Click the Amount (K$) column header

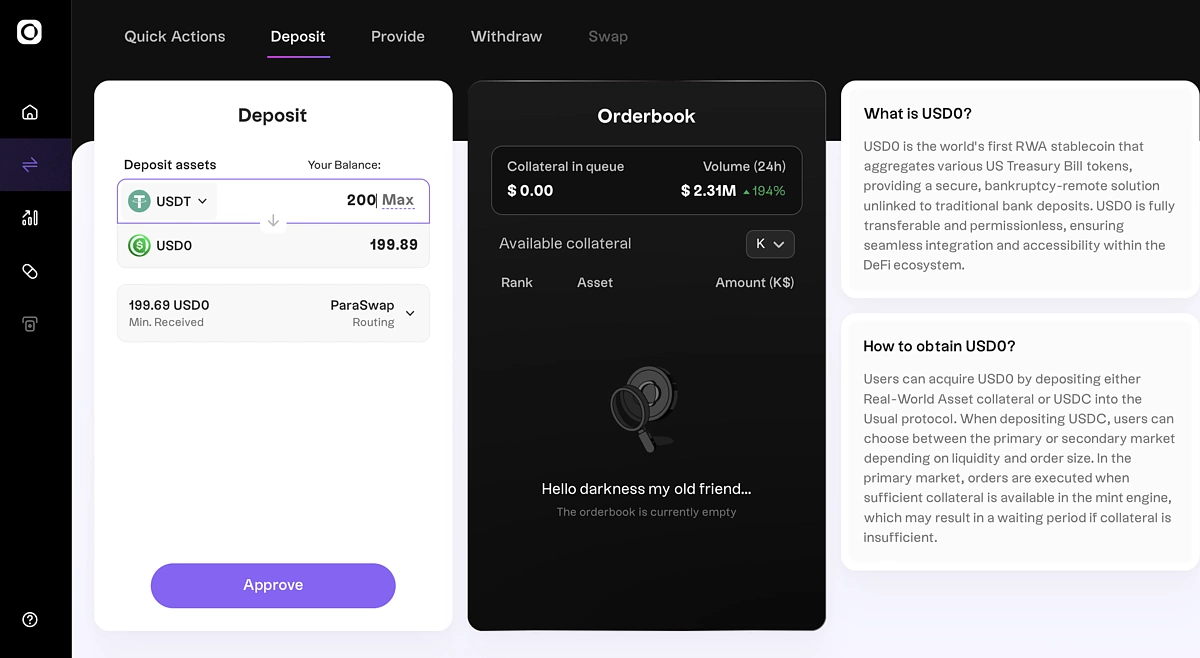[754, 283]
